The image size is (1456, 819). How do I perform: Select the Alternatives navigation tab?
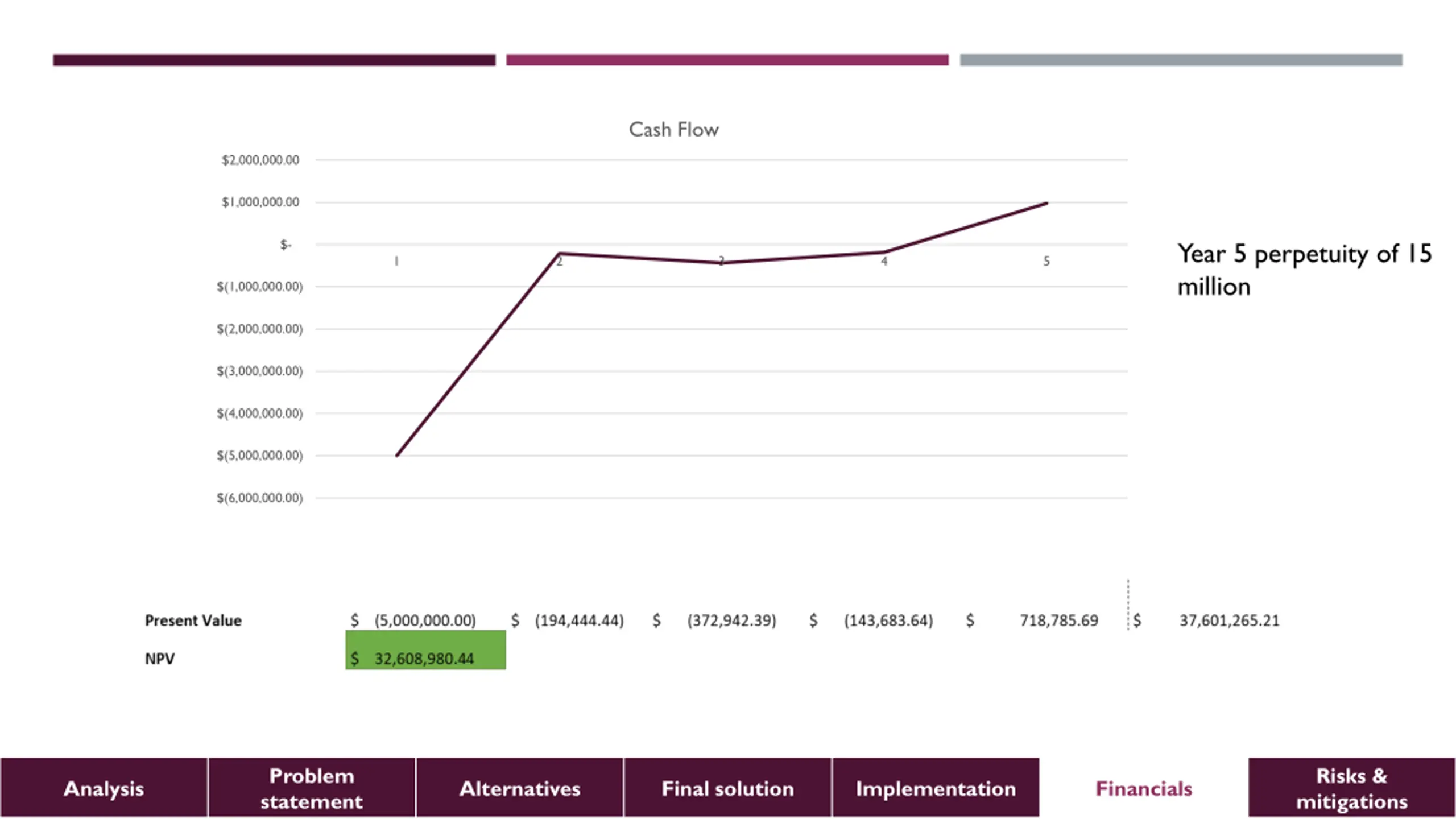pos(520,788)
